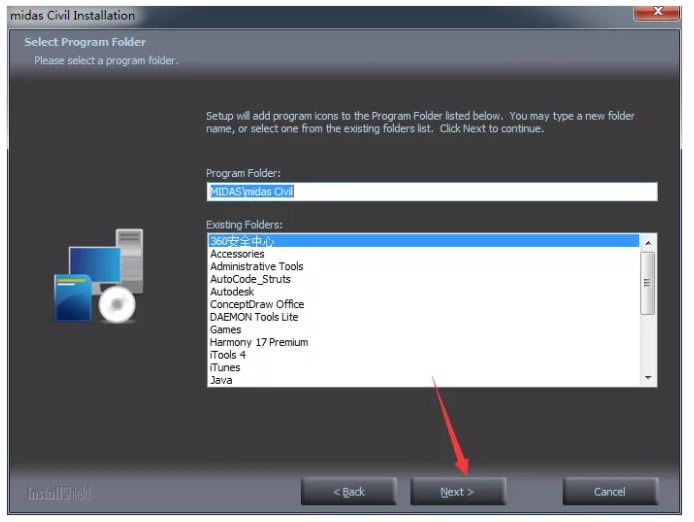Cancel the midas Civil installation

pyautogui.click(x=609, y=492)
